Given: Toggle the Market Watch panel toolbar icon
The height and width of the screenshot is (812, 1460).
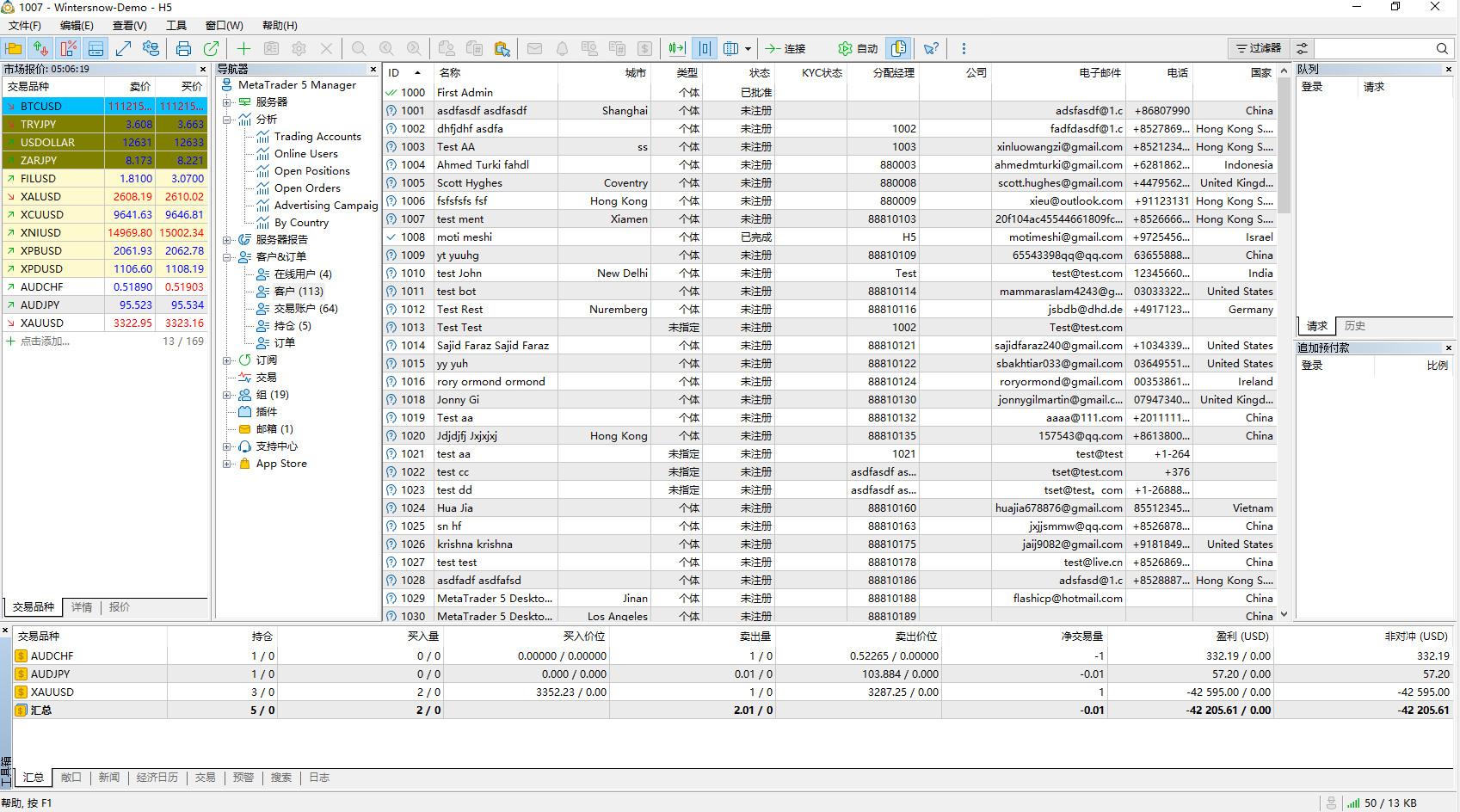Looking at the screenshot, I should (x=40, y=48).
